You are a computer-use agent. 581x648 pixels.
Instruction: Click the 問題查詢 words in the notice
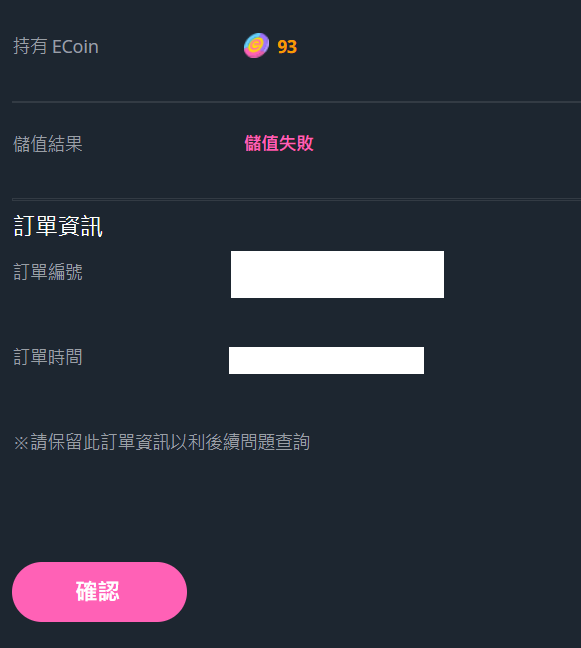click(x=275, y=442)
